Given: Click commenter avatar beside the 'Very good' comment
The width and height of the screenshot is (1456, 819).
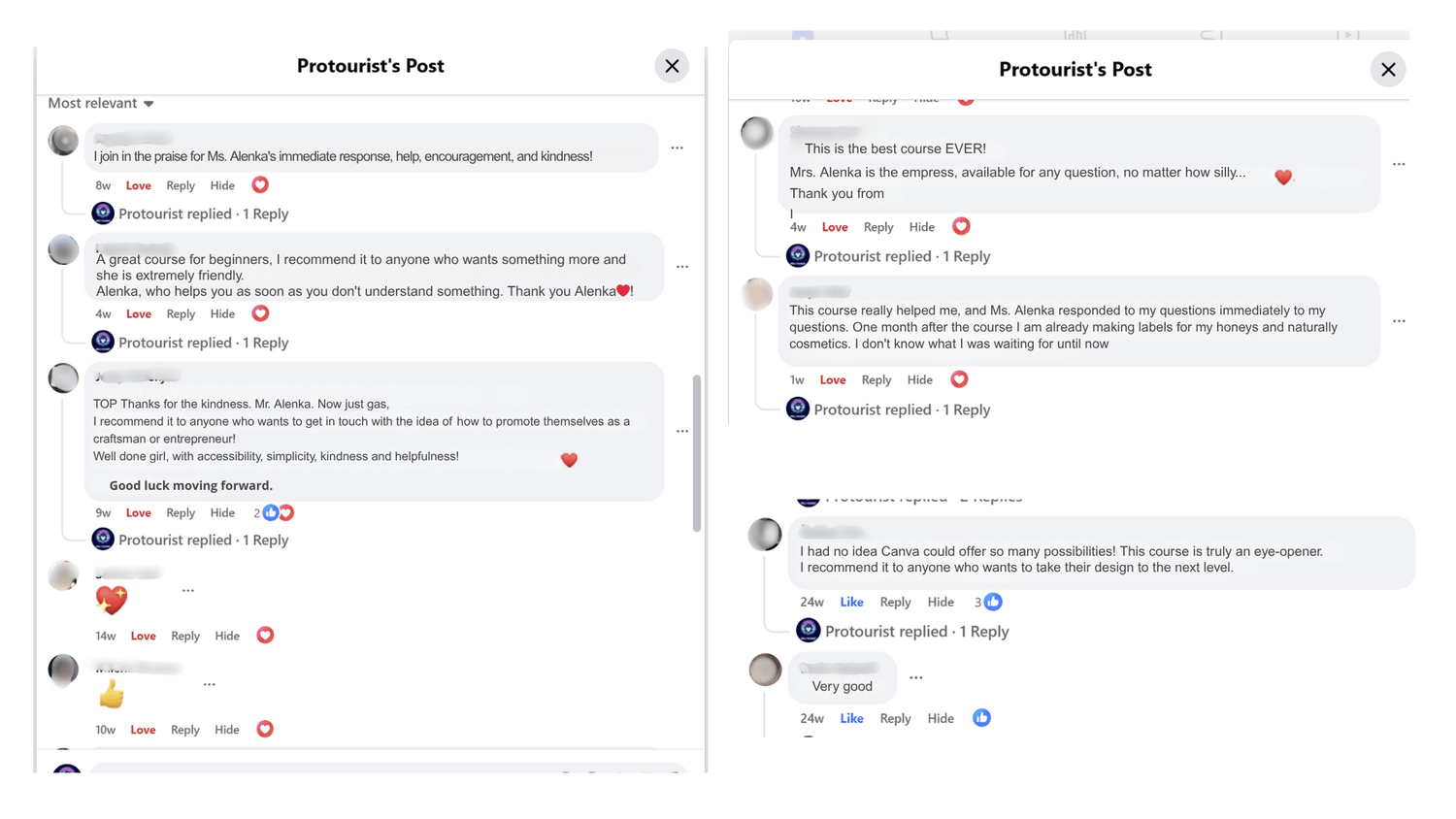Looking at the screenshot, I should [765, 670].
